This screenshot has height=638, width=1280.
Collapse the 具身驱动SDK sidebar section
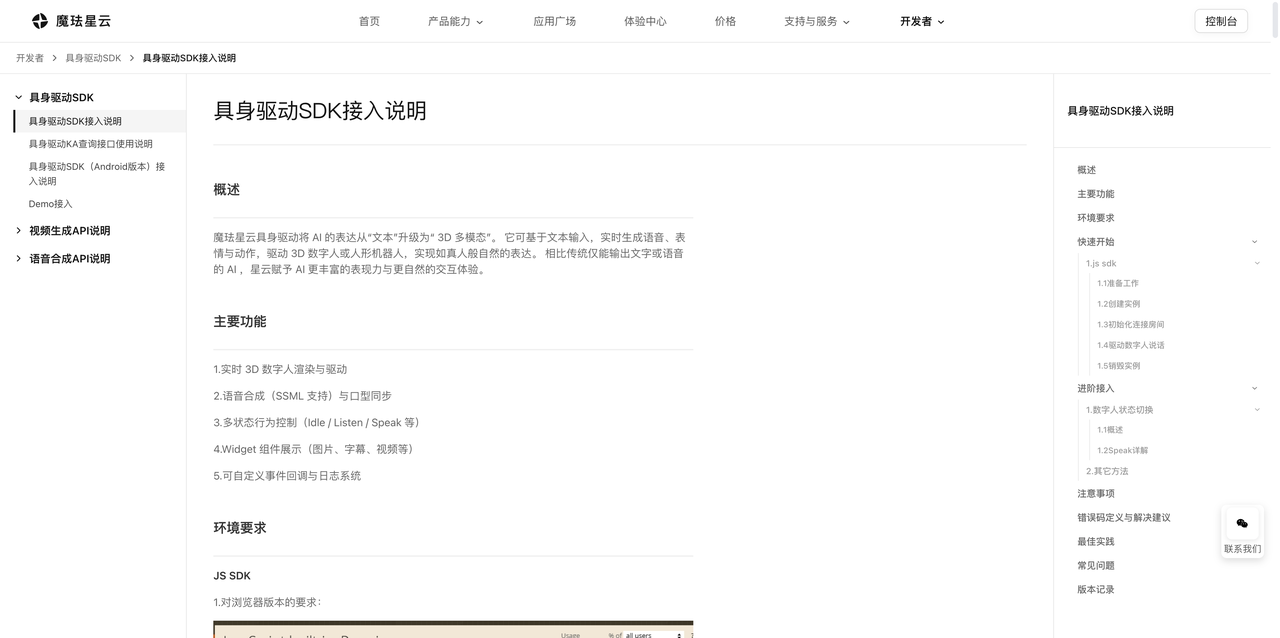point(19,97)
